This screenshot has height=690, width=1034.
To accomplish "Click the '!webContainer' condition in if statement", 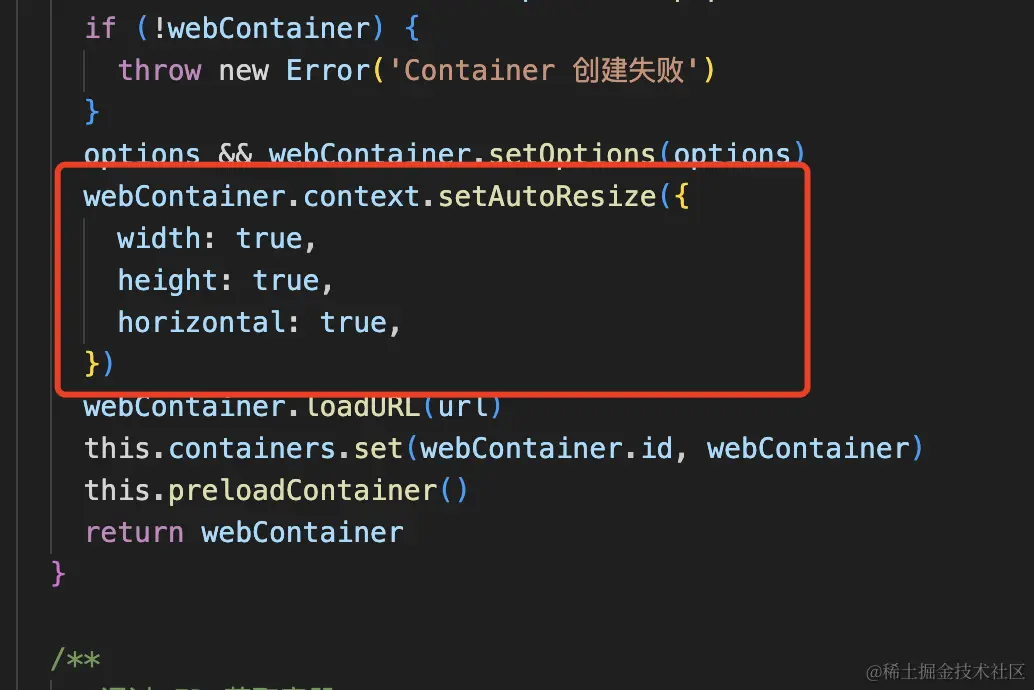I will click(x=260, y=28).
